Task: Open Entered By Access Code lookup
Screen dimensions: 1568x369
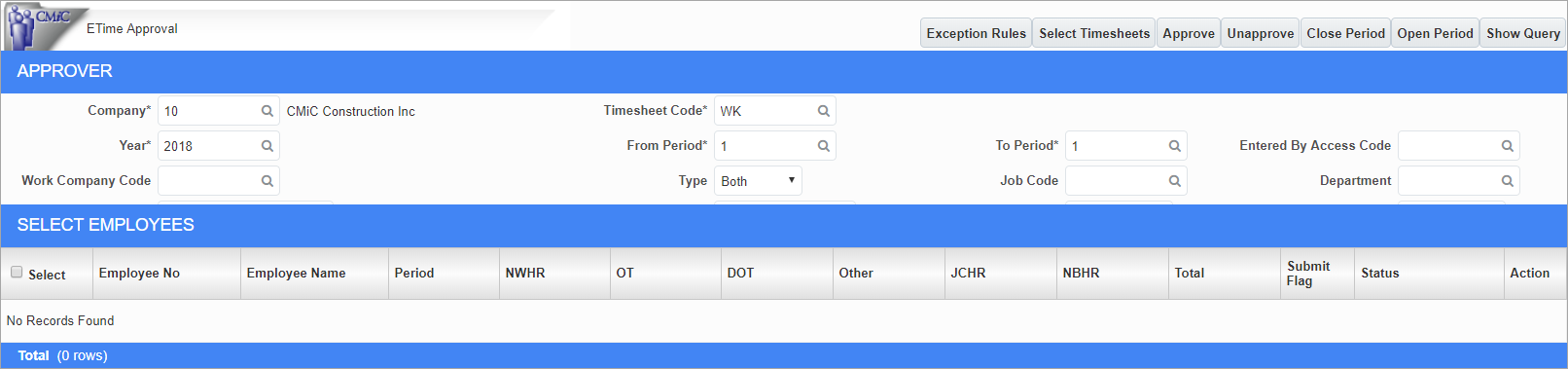Action: coord(1507,146)
